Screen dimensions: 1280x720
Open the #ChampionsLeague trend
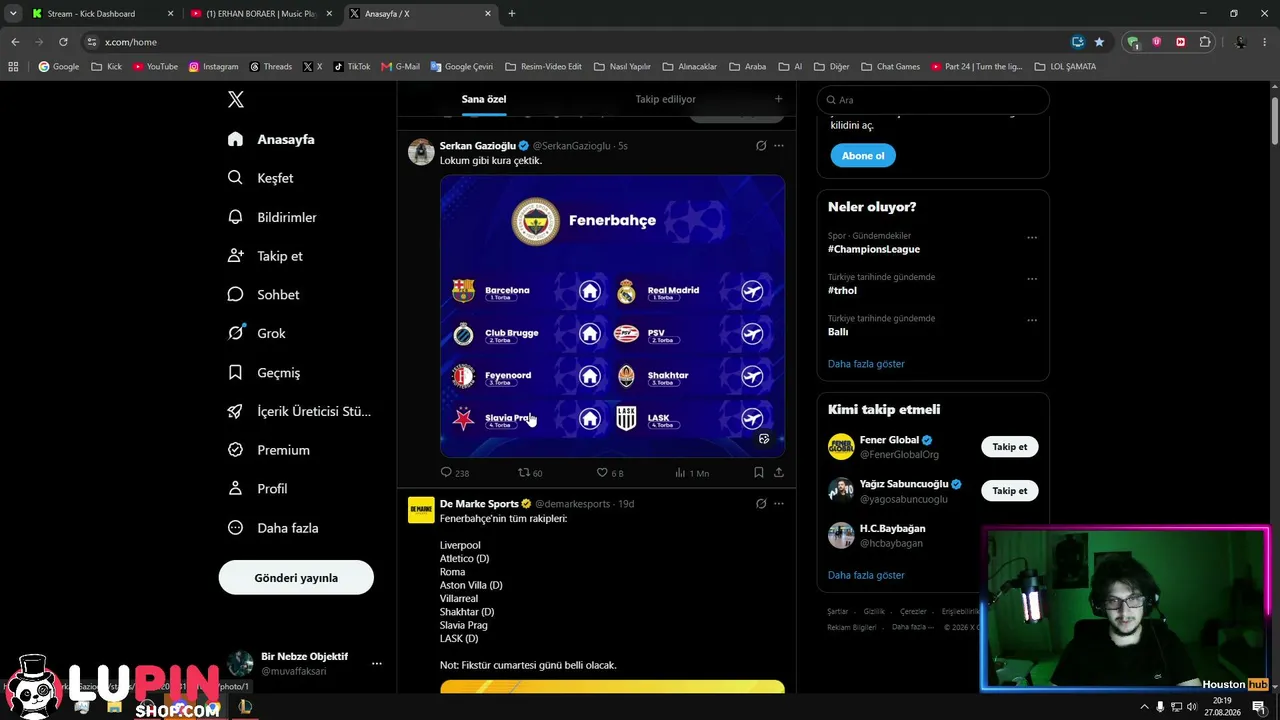pyautogui.click(x=874, y=249)
